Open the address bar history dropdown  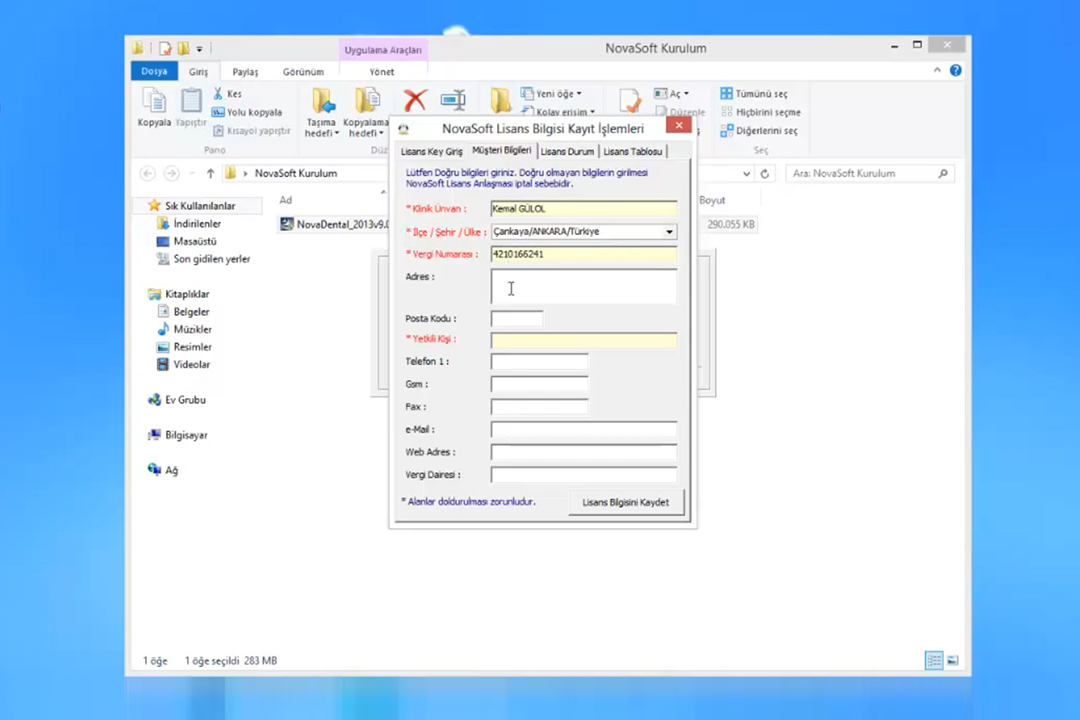click(747, 174)
